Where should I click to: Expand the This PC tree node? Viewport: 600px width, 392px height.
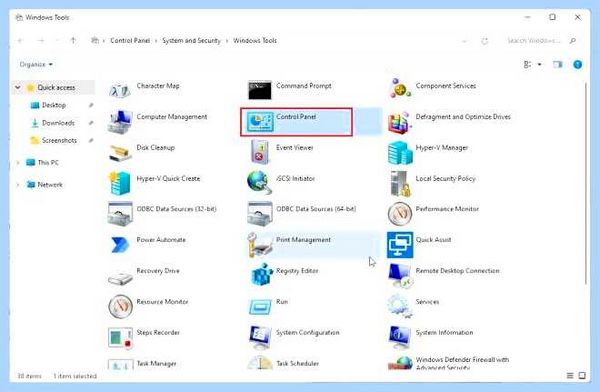[x=18, y=163]
